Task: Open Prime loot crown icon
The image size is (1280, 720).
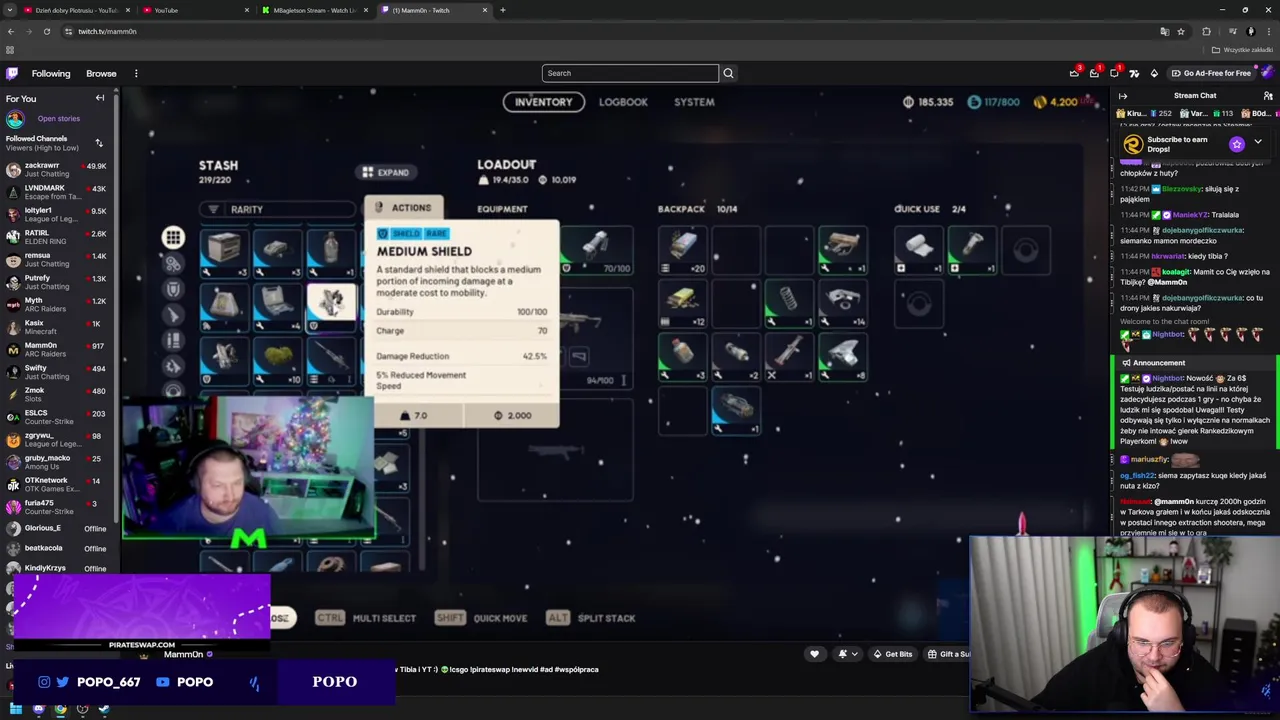Action: click(1075, 73)
